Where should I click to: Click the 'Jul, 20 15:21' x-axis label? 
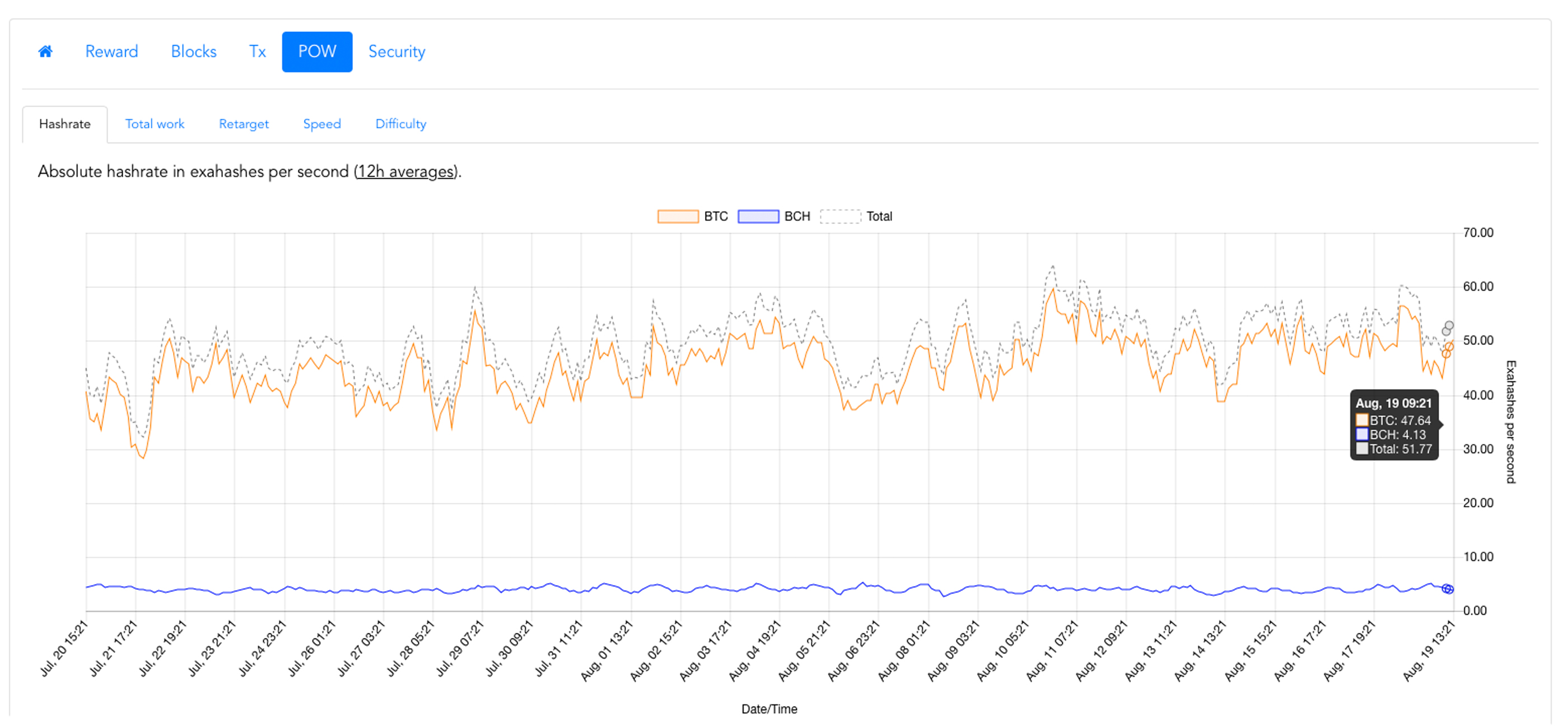(64, 648)
